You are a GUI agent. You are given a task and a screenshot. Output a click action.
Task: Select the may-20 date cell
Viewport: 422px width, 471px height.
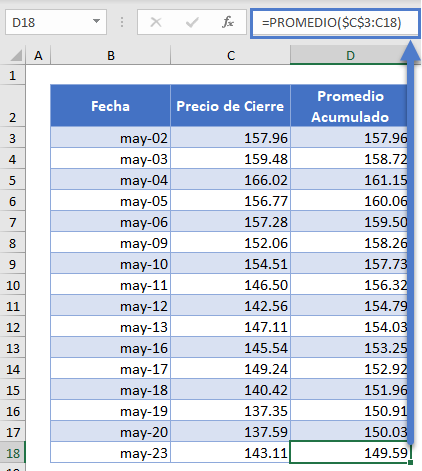(110, 432)
